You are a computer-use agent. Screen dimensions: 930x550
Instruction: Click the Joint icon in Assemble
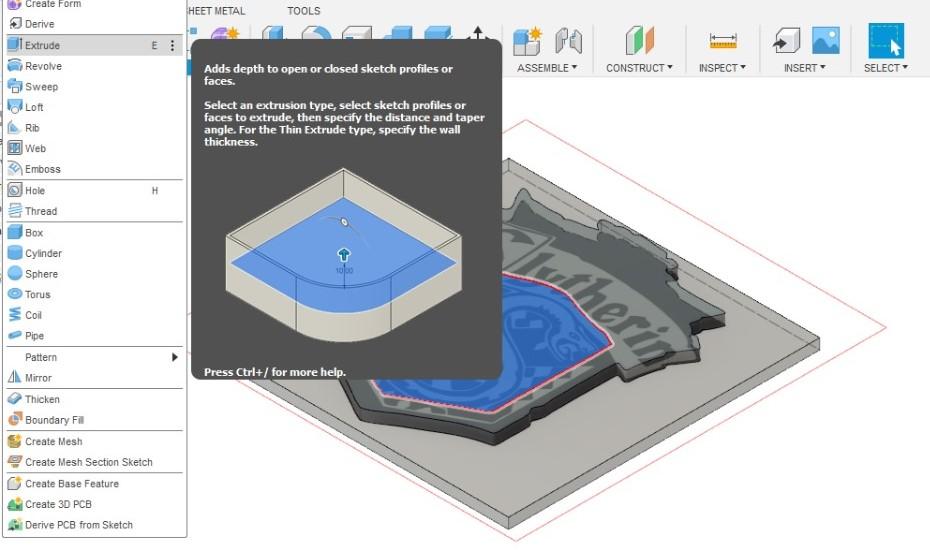568,41
